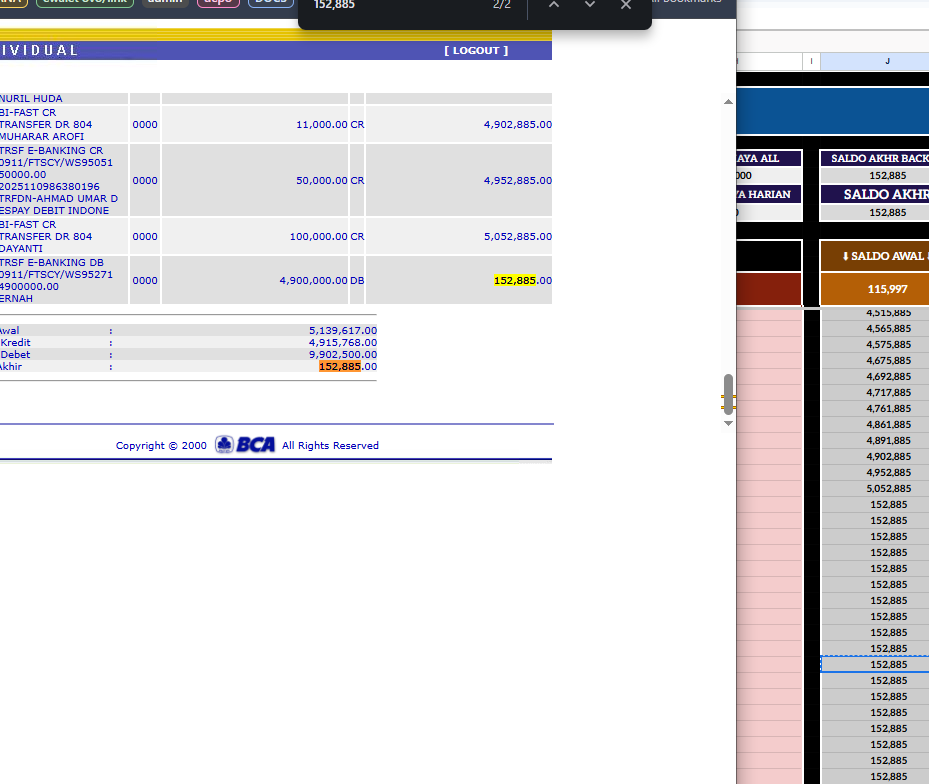
Task: Go to next find-bar match
Action: (x=590, y=5)
